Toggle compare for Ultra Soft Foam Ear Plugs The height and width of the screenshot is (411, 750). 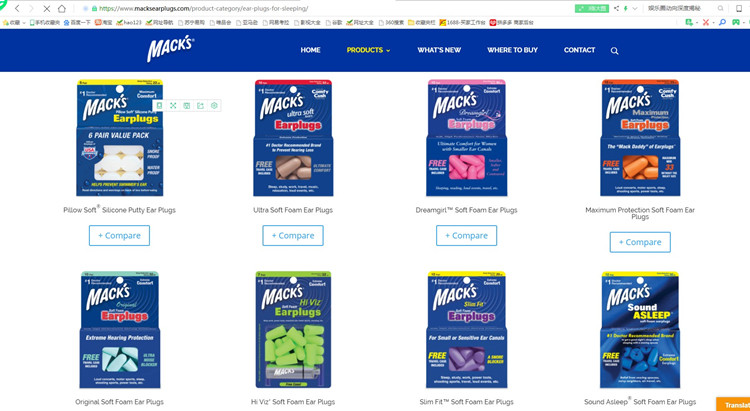(x=293, y=235)
